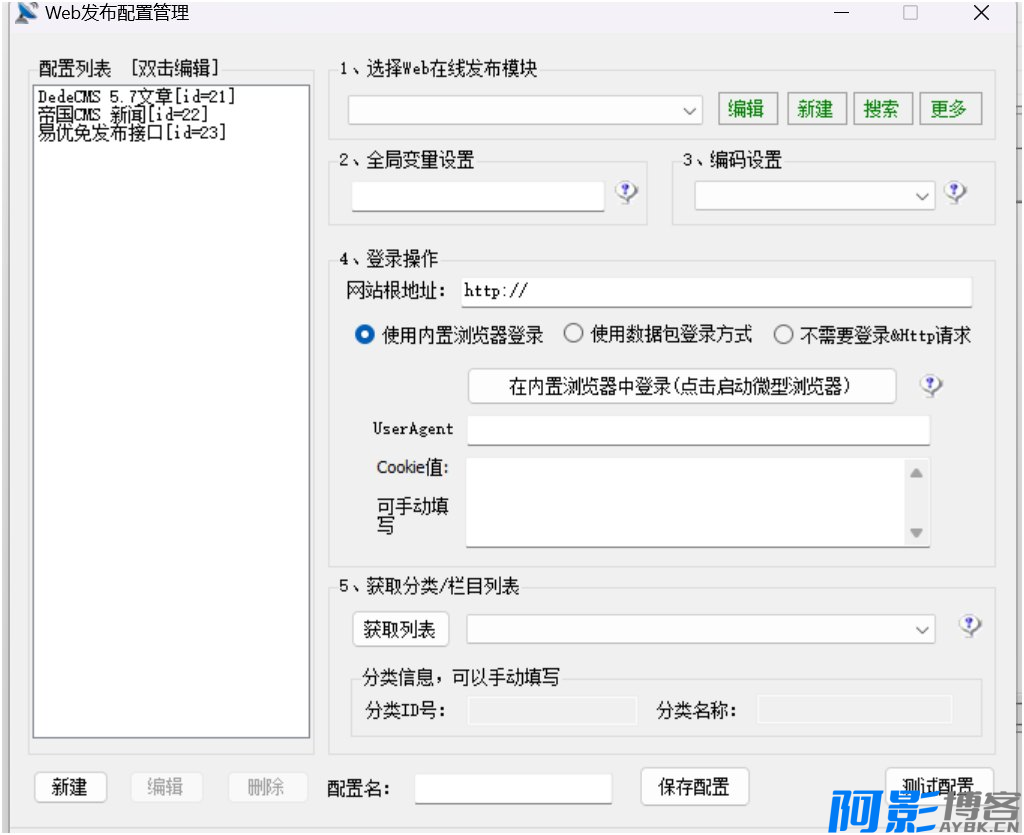Click the green 搜索 module button
This screenshot has height=835, width=1024.
click(x=881, y=109)
